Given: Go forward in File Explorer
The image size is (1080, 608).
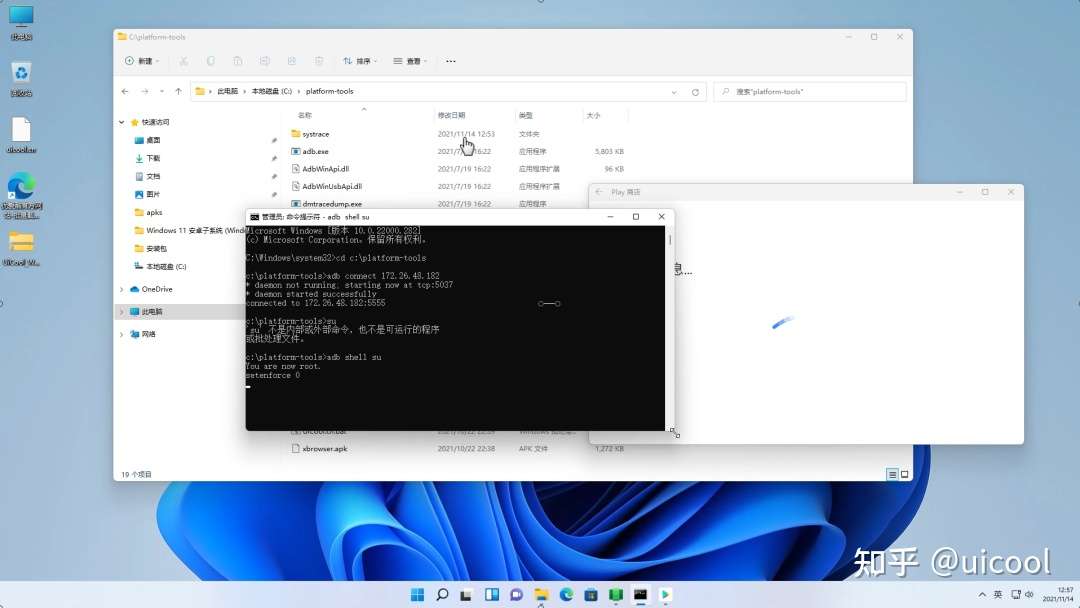Looking at the screenshot, I should (x=145, y=91).
